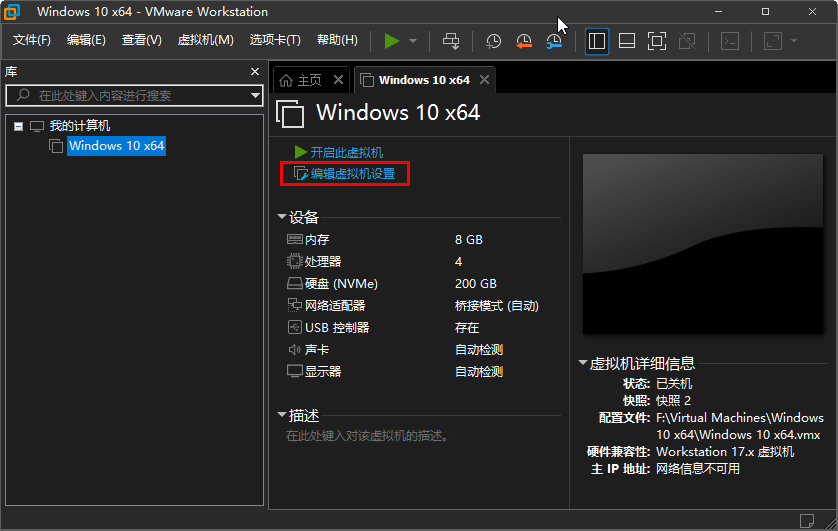Viewport: 838px width, 531px height.
Task: Close the Windows 10 x64 tab
Action: 484,80
